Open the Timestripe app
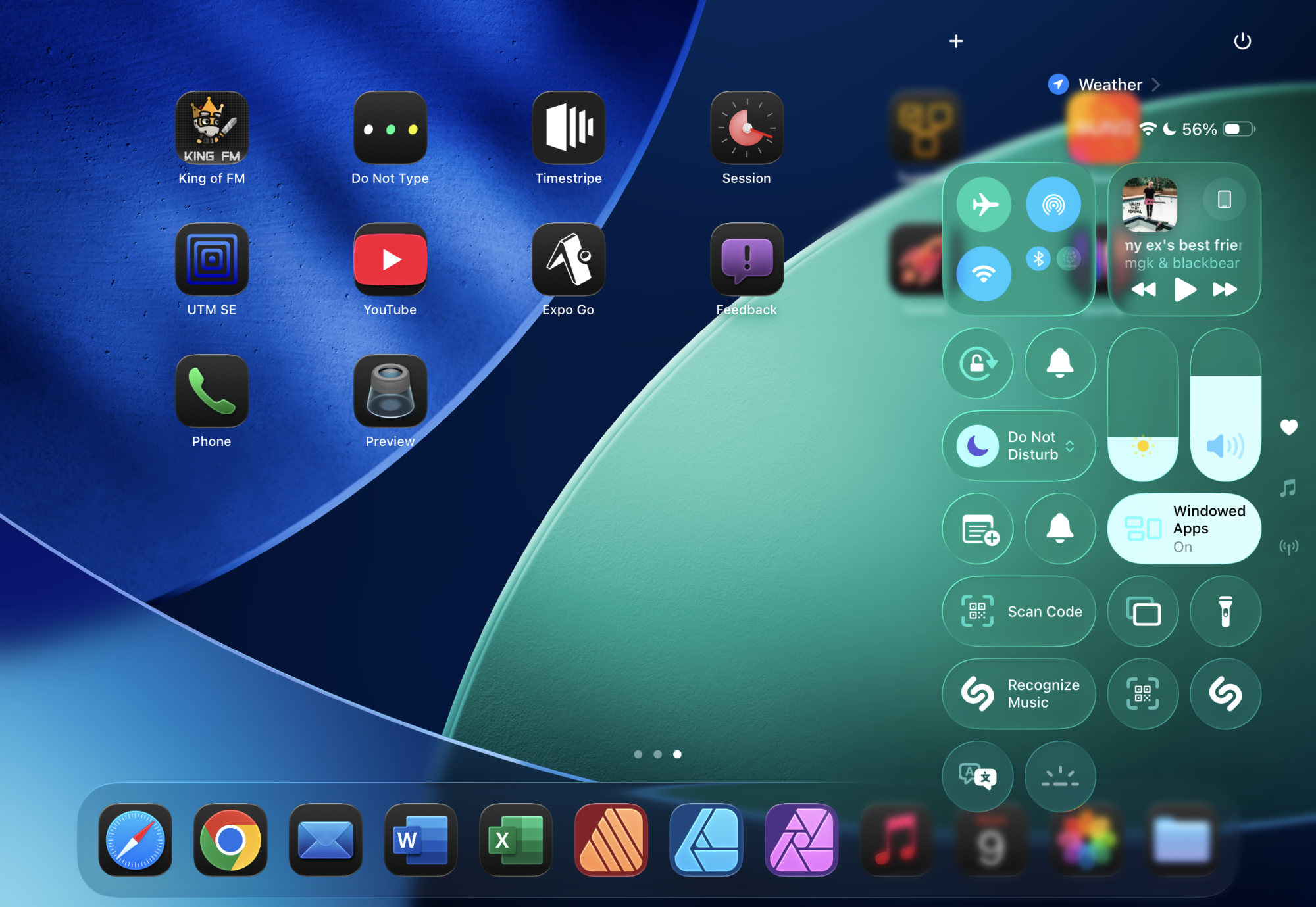The image size is (1316, 907). (x=569, y=128)
